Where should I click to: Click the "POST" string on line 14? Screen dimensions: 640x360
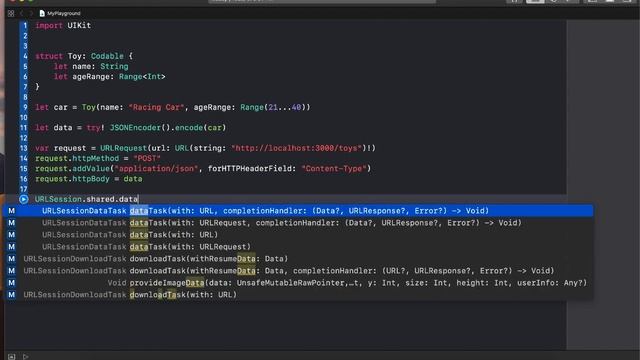(147, 158)
